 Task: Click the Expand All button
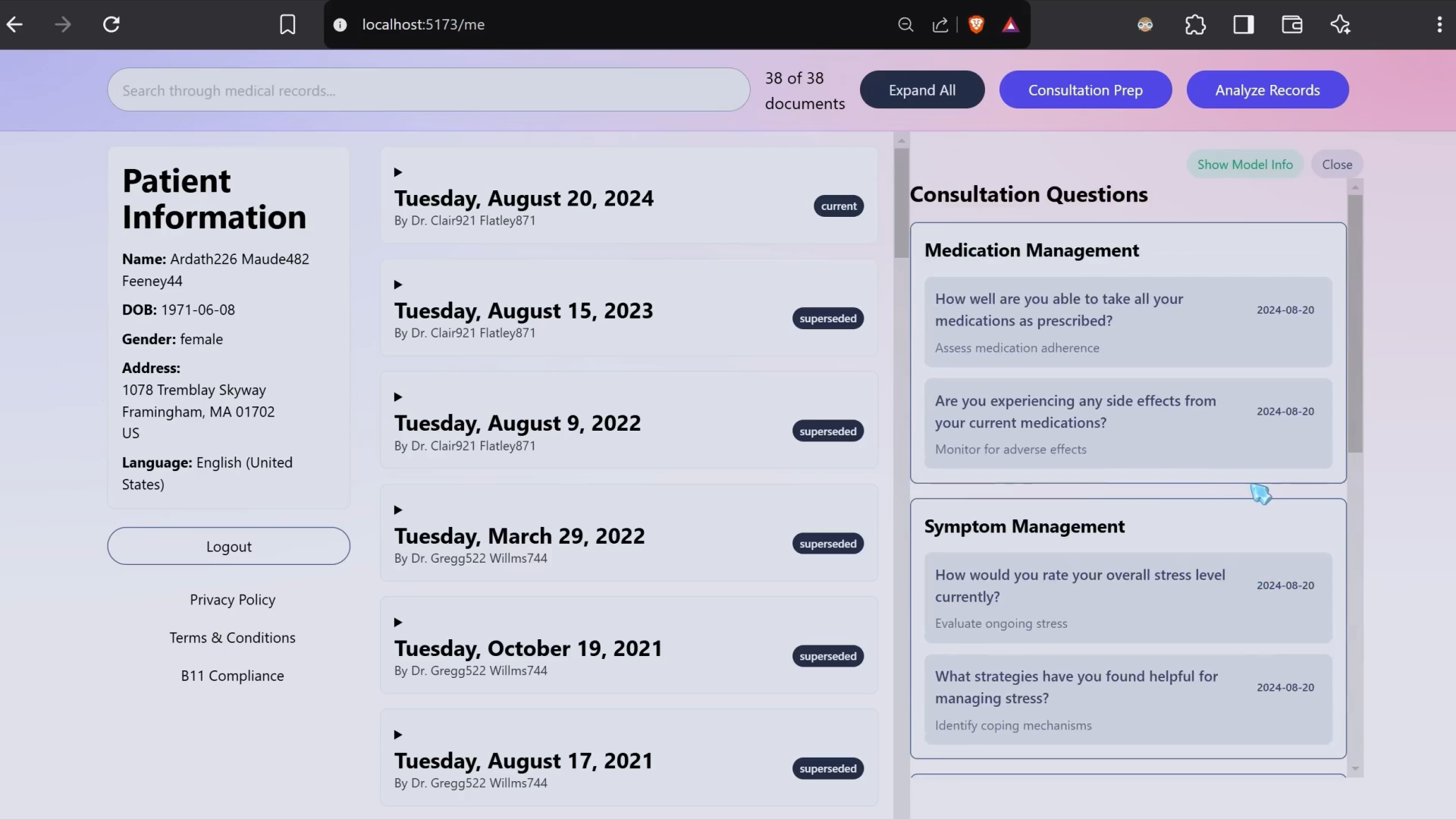click(x=921, y=89)
